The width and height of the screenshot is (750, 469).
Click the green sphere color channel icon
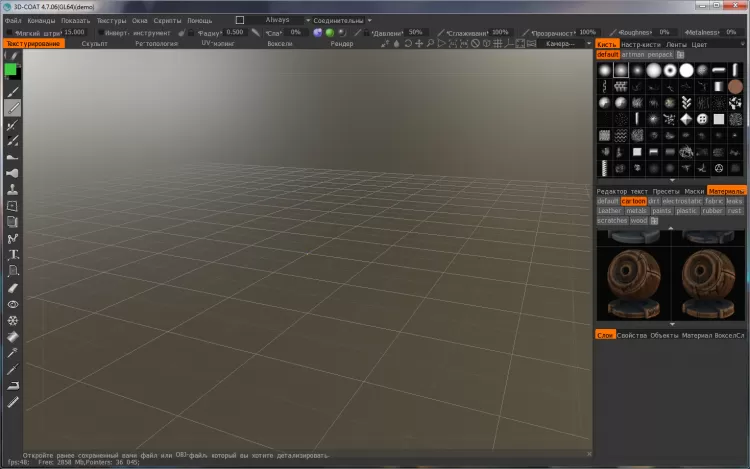point(330,33)
